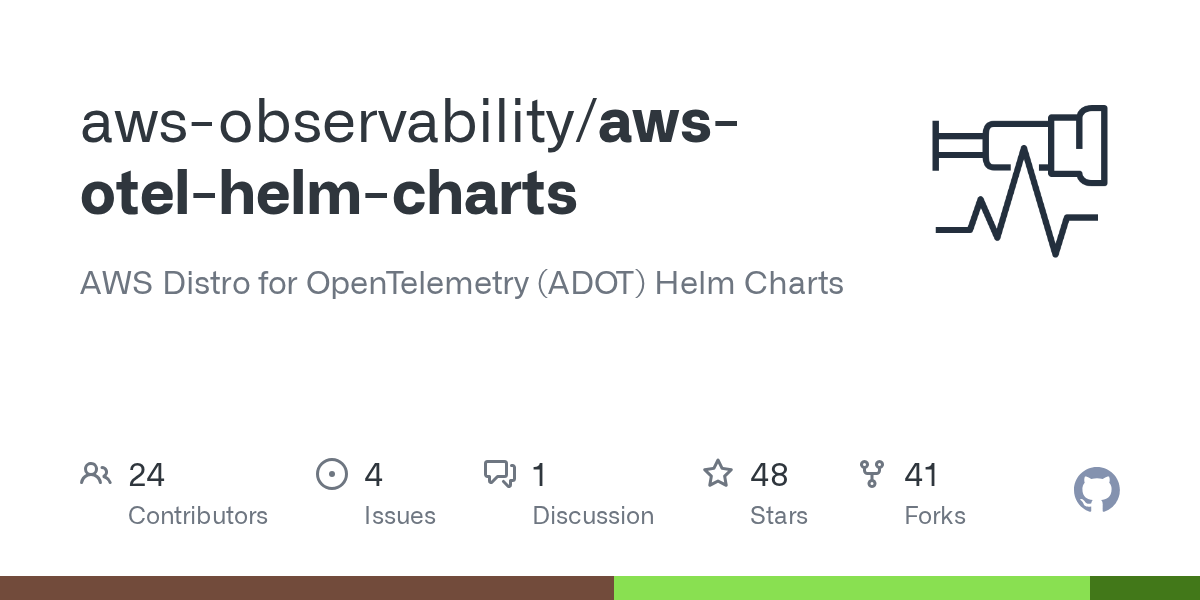Select the 48 stars count

[x=769, y=475]
